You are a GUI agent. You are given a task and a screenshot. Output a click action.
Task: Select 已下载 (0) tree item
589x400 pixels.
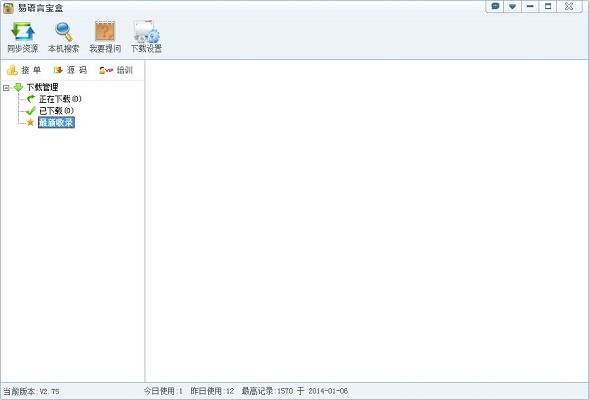tap(56, 111)
